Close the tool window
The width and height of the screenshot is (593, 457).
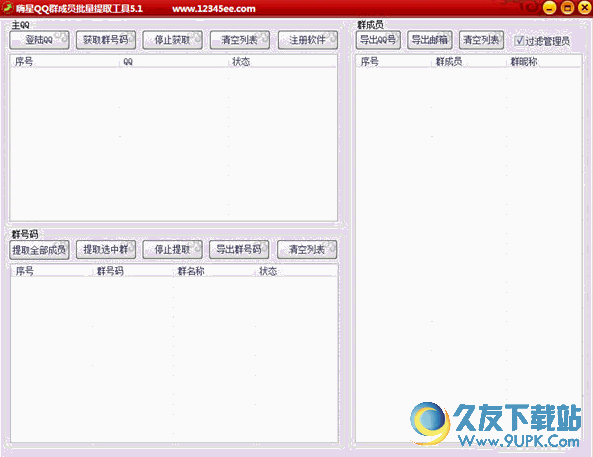[x=585, y=8]
